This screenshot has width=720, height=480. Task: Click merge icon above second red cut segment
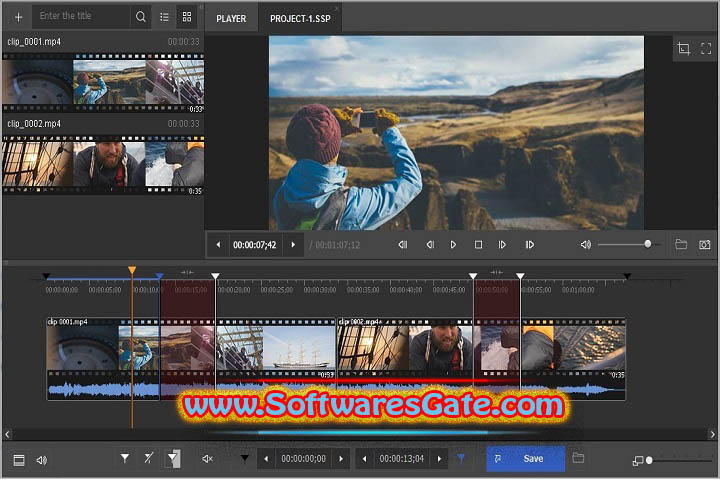(x=496, y=272)
